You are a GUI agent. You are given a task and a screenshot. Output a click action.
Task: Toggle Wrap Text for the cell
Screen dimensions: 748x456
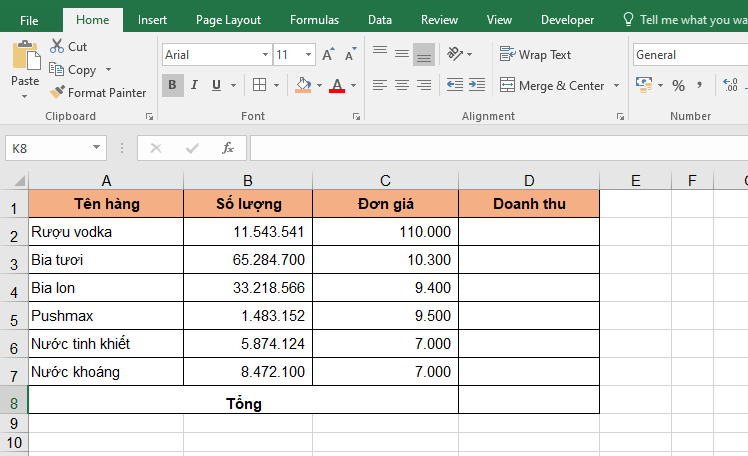pyautogui.click(x=536, y=55)
